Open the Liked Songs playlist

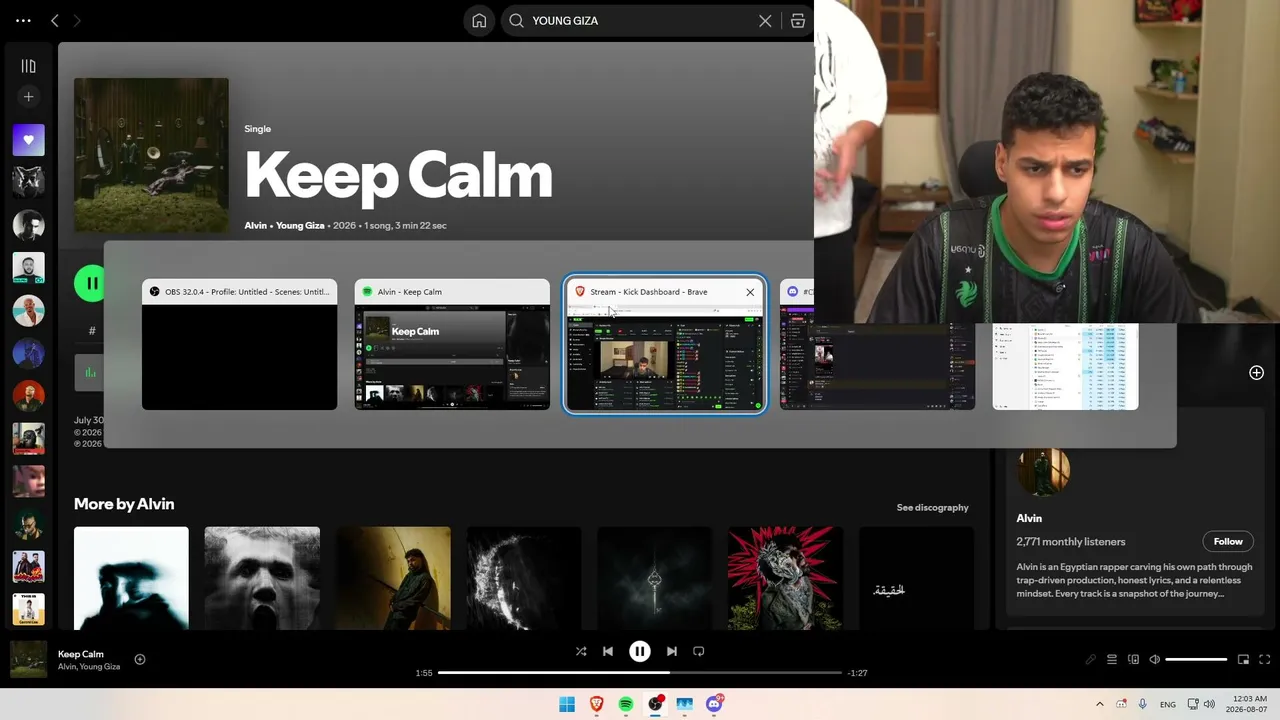[x=28, y=140]
